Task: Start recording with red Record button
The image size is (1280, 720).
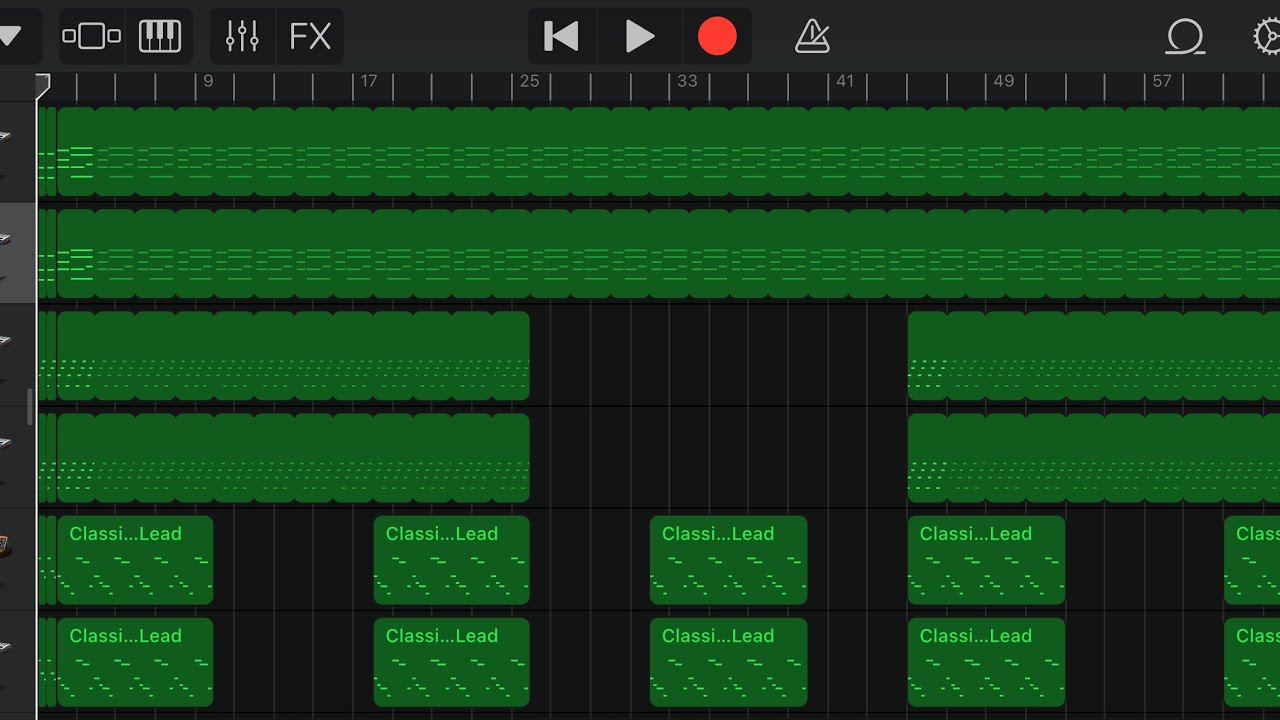Action: (717, 37)
